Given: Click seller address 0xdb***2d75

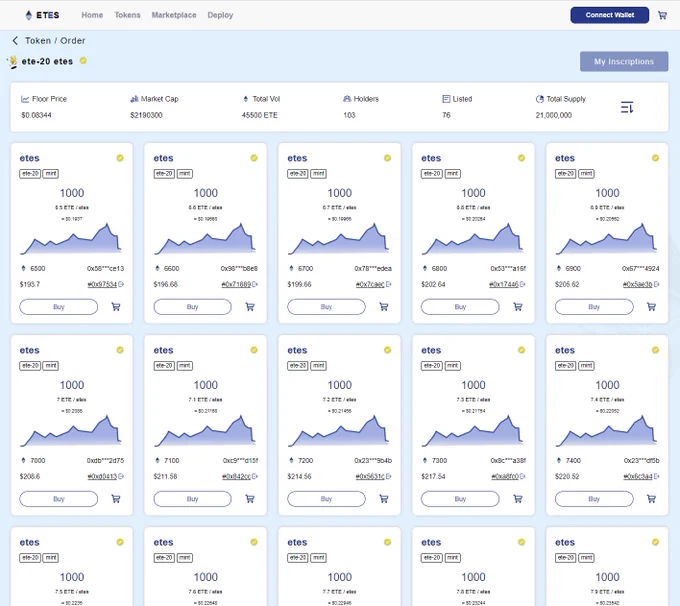Looking at the screenshot, I should pos(105,461).
